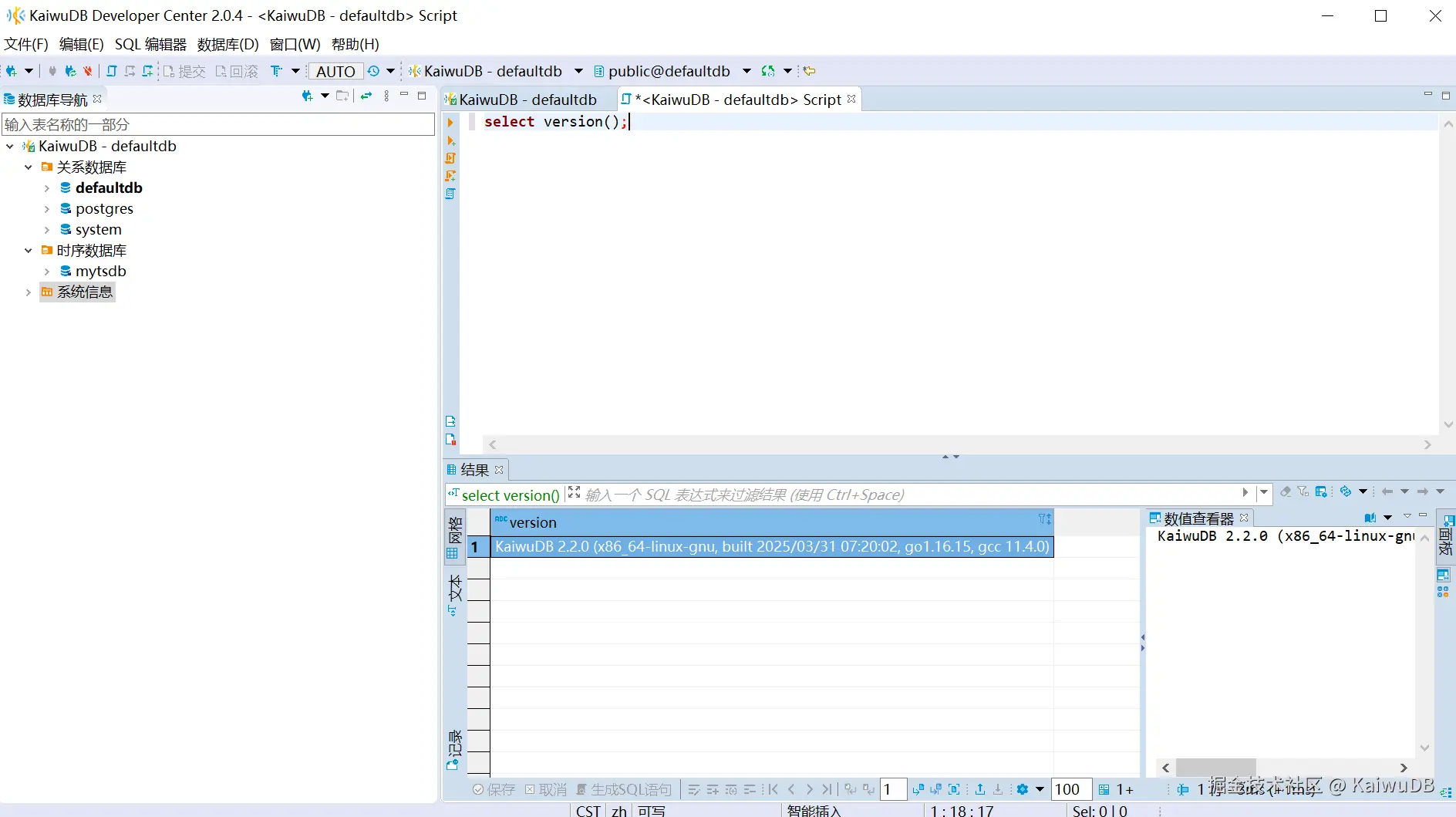This screenshot has width=1456, height=817.
Task: Switch to the KaiwuDB - defaultdb editor tab
Action: [528, 100]
